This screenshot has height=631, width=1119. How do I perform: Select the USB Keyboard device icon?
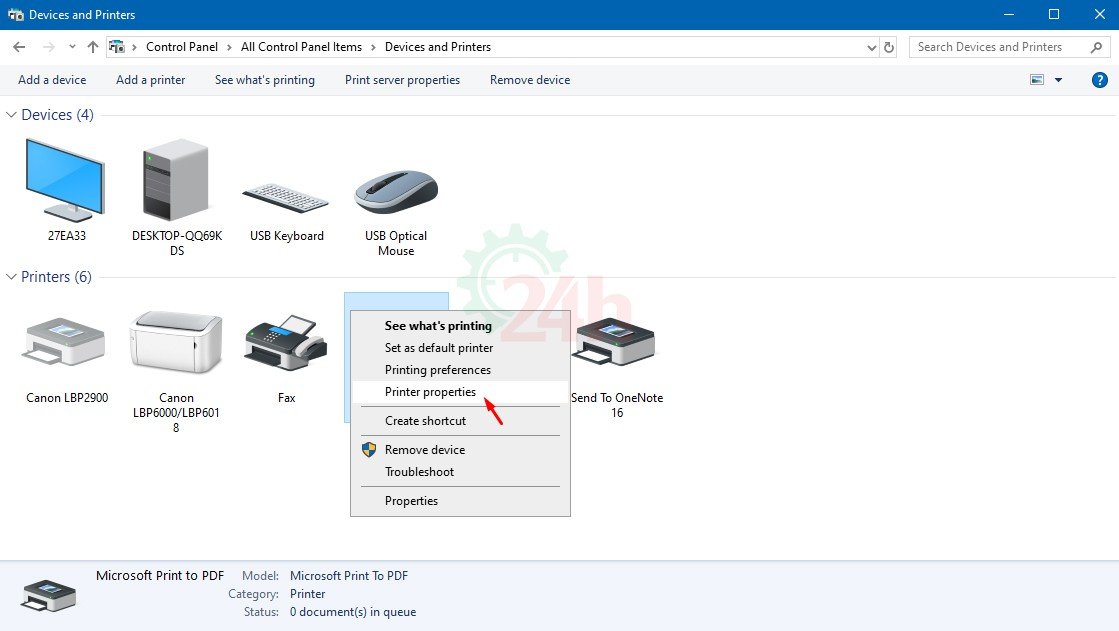(286, 196)
